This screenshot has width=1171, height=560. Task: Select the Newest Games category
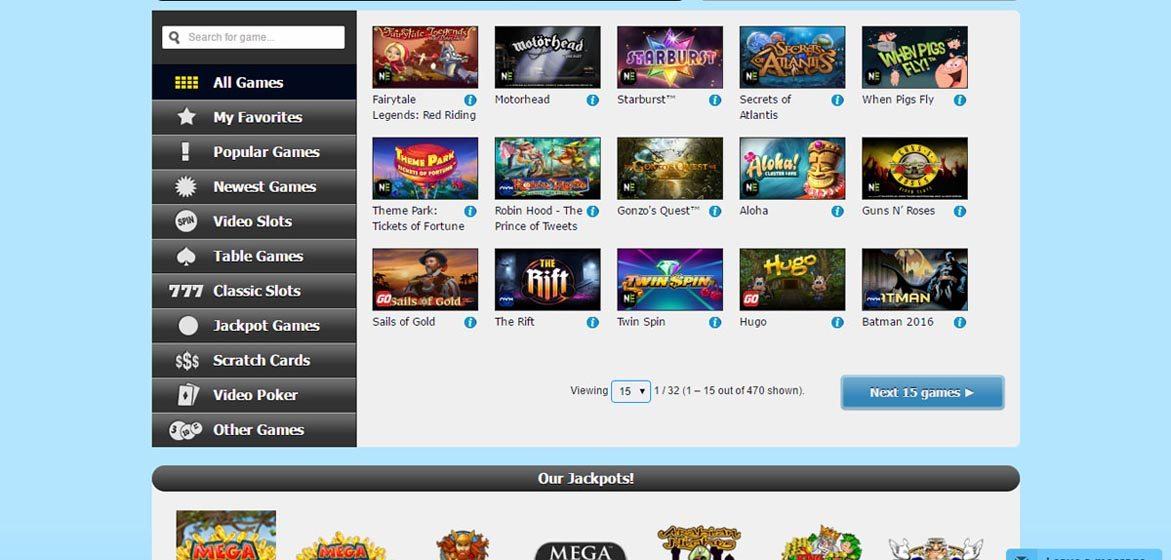pyautogui.click(x=254, y=187)
